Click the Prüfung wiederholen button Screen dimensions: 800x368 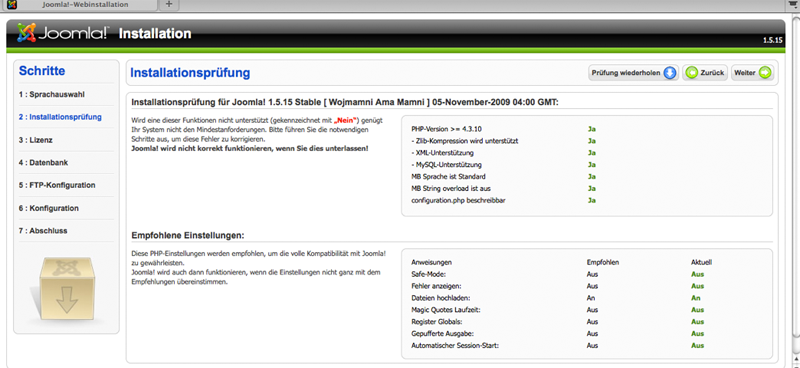coord(634,73)
